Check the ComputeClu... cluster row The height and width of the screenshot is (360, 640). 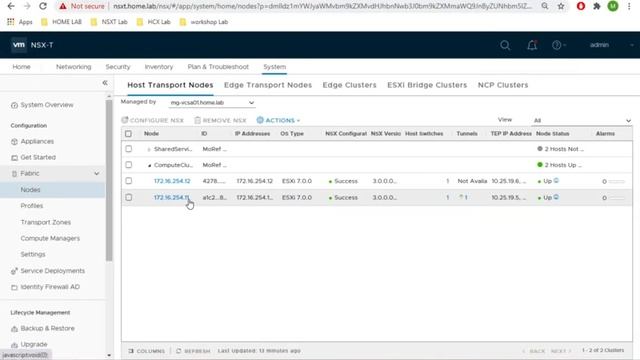click(129, 165)
